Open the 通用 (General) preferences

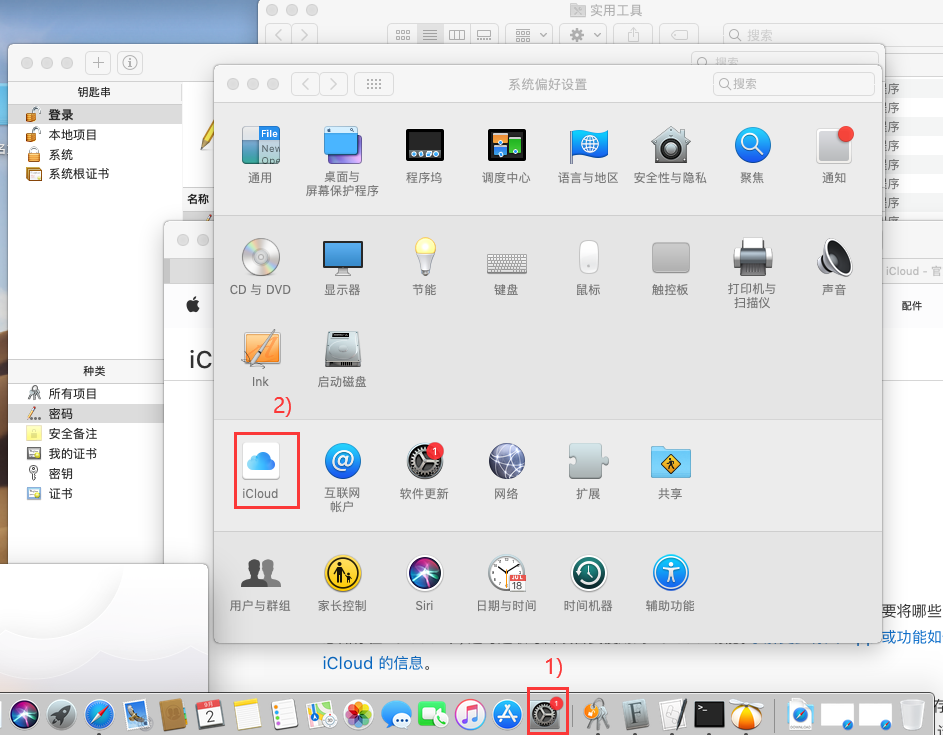(x=260, y=154)
